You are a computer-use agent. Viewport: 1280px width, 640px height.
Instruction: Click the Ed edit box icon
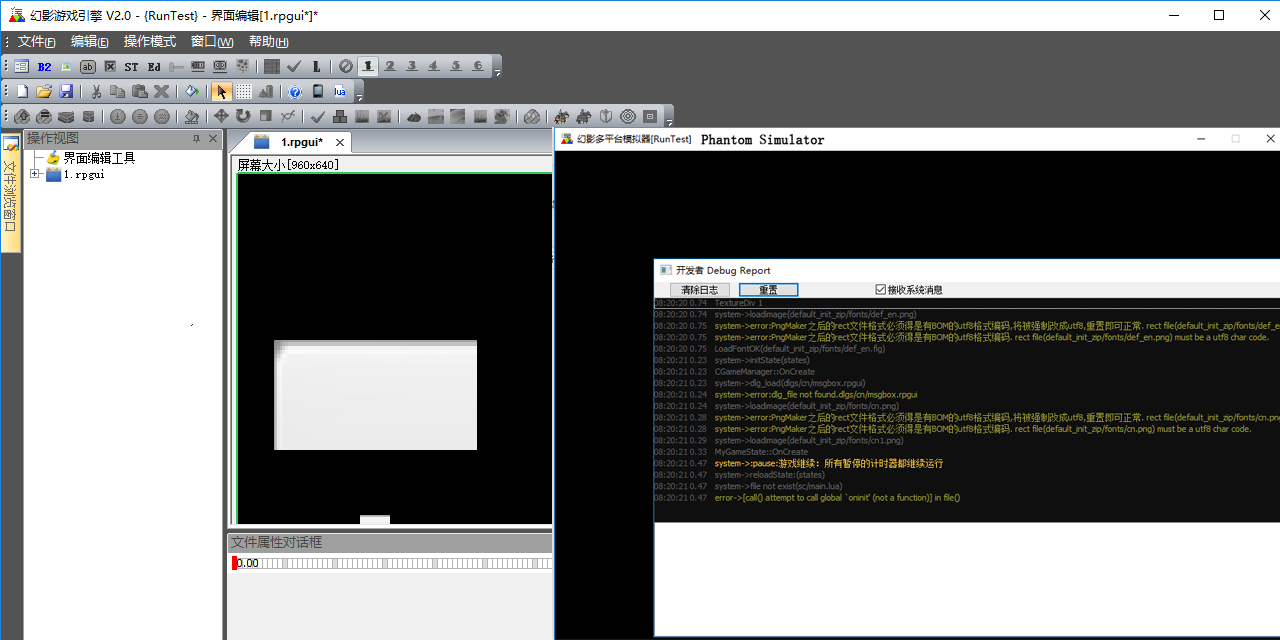[x=154, y=67]
